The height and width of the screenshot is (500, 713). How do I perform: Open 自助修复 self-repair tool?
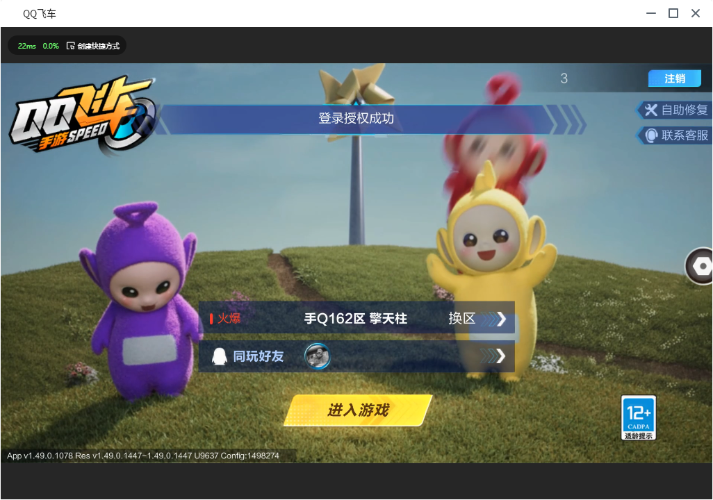point(674,110)
